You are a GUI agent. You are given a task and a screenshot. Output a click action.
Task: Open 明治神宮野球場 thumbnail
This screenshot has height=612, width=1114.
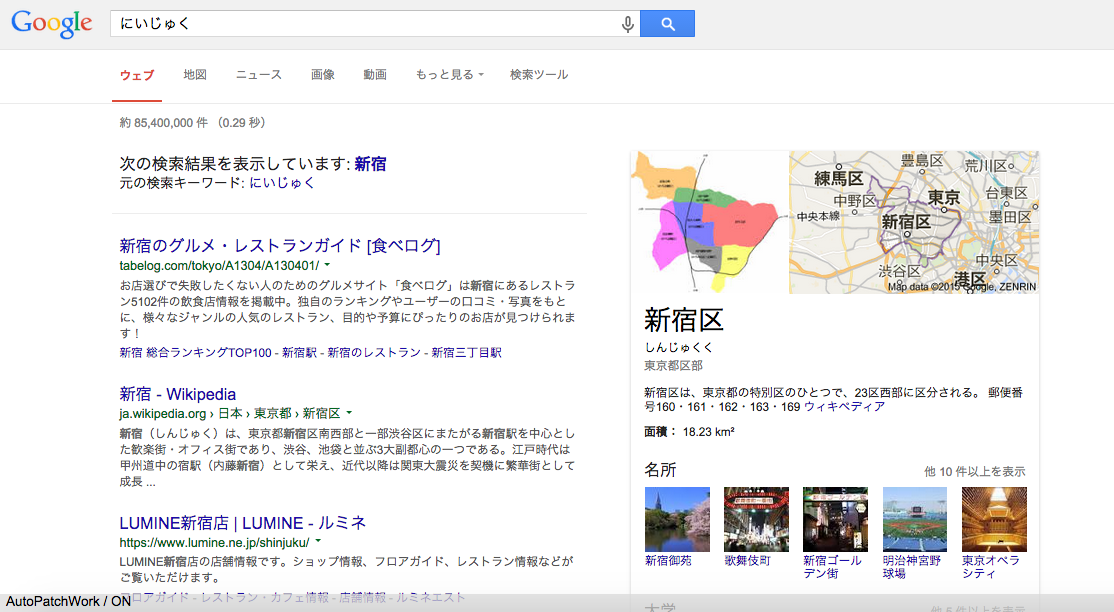point(914,519)
